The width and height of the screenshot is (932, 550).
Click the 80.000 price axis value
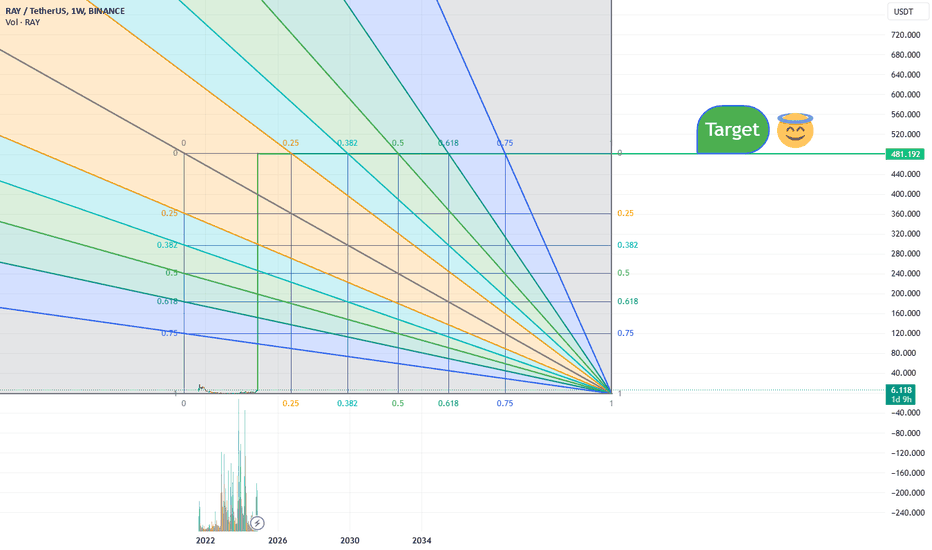[903, 353]
